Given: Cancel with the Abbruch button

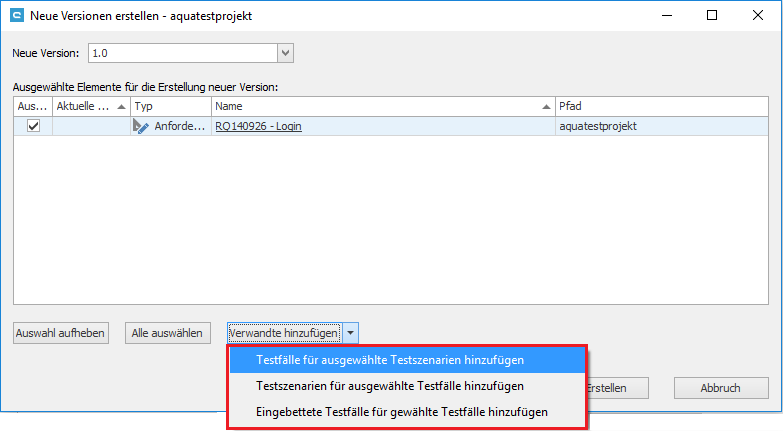Looking at the screenshot, I should click(x=720, y=388).
